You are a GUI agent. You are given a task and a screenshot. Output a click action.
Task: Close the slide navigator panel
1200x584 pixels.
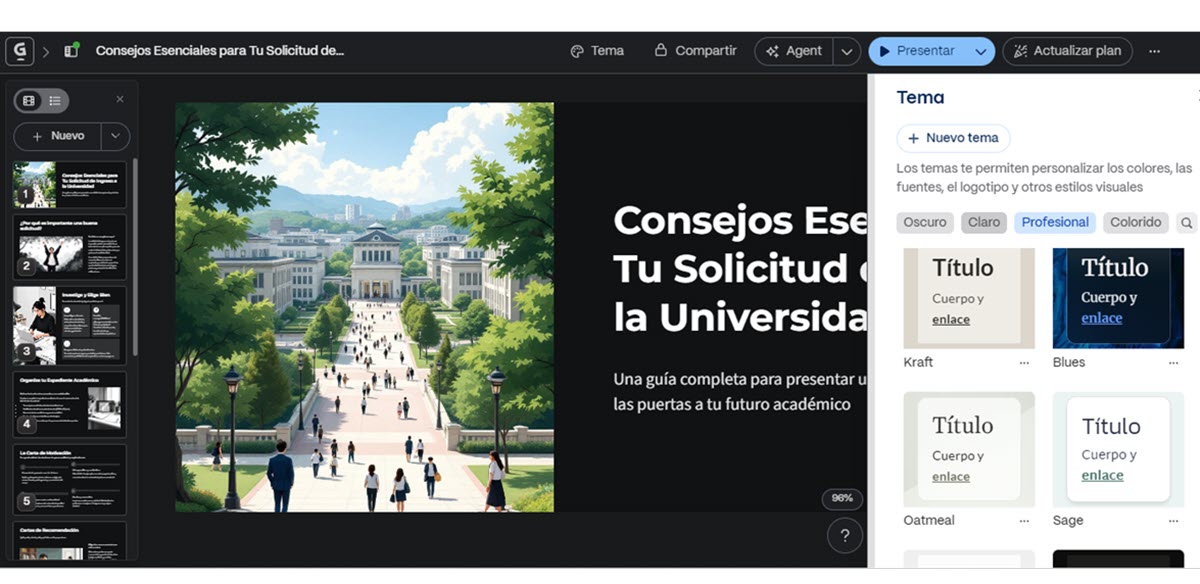[120, 99]
